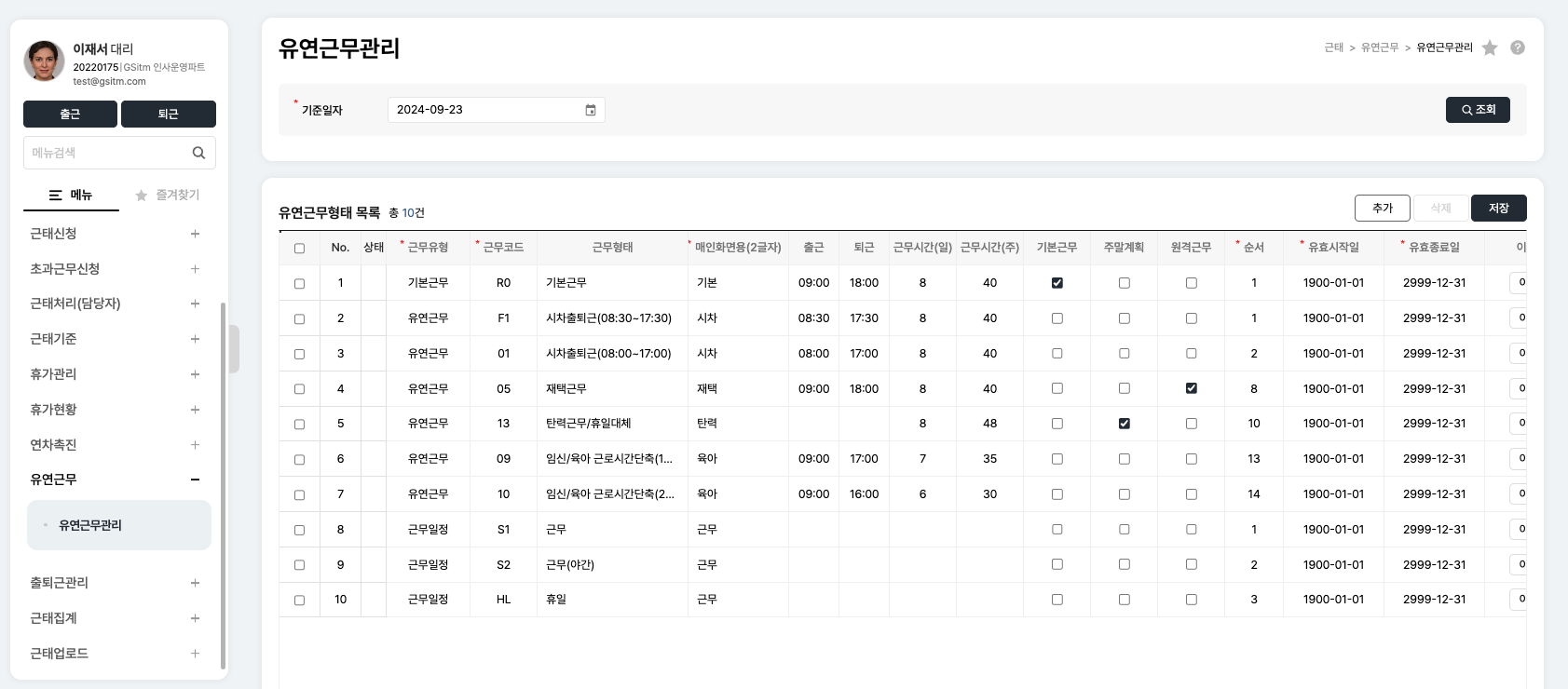Open the help question mark icon
The height and width of the screenshot is (689, 1568).
[1518, 47]
